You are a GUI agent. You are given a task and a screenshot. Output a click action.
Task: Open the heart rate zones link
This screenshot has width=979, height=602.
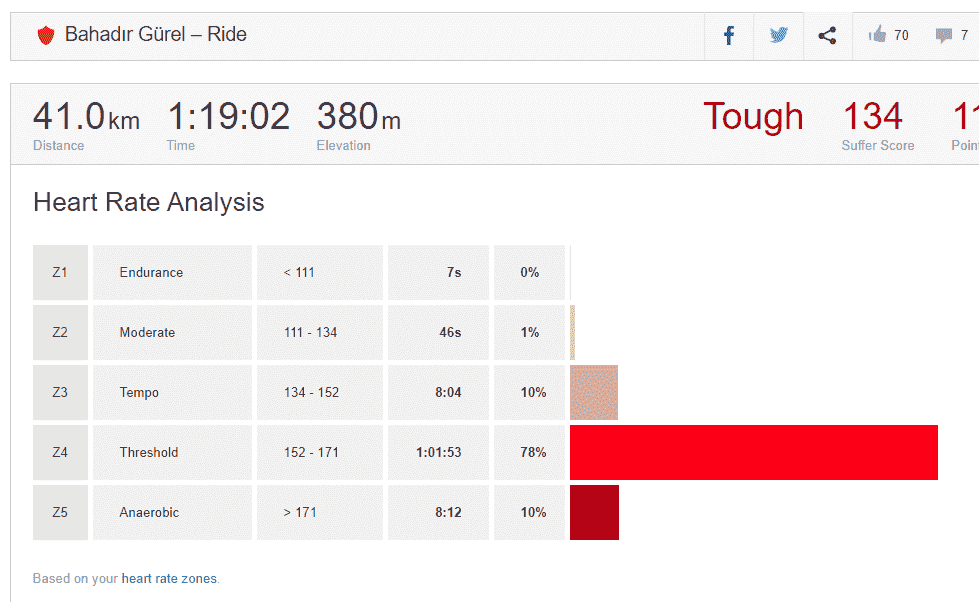[169, 578]
